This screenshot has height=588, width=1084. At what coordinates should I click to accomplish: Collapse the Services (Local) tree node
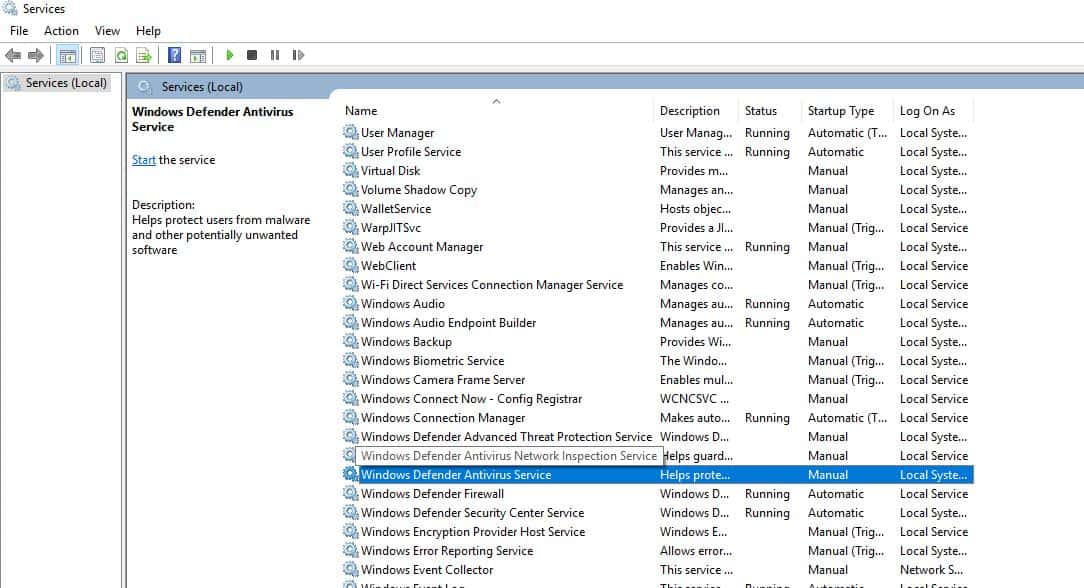(60, 83)
